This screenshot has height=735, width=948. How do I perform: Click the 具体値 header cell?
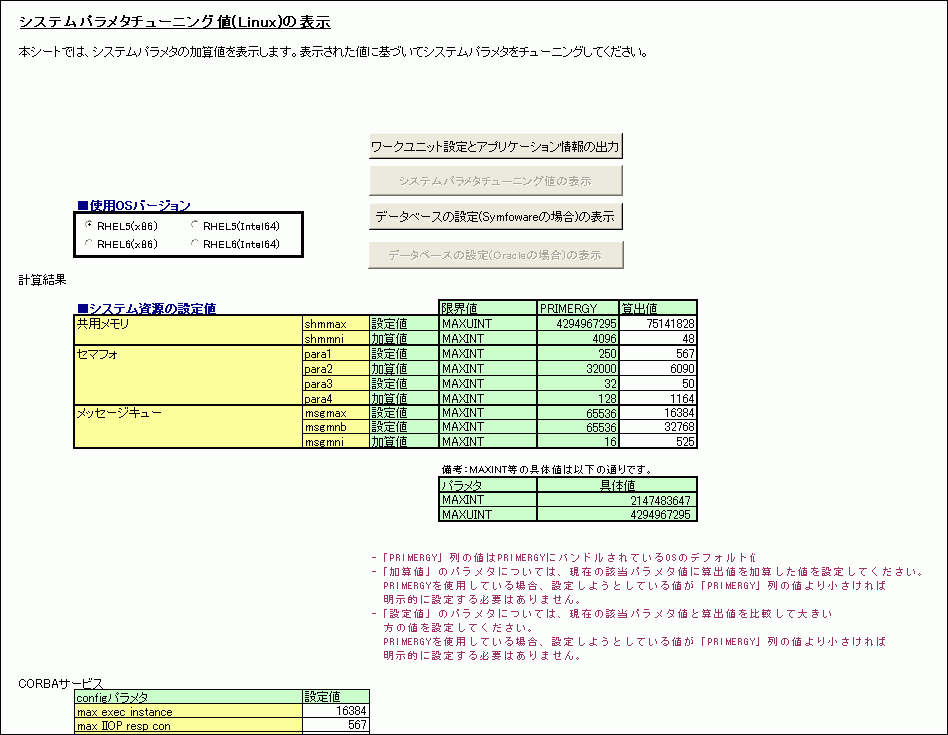click(x=617, y=485)
